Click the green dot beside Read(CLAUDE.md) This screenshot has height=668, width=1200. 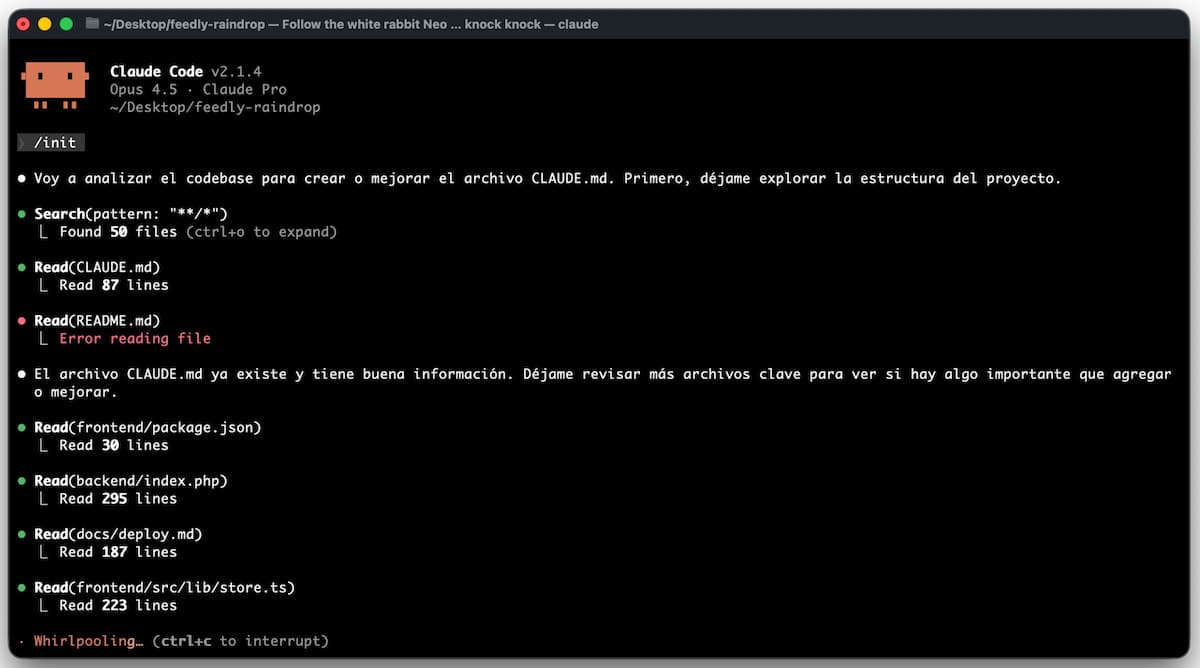coord(22,267)
